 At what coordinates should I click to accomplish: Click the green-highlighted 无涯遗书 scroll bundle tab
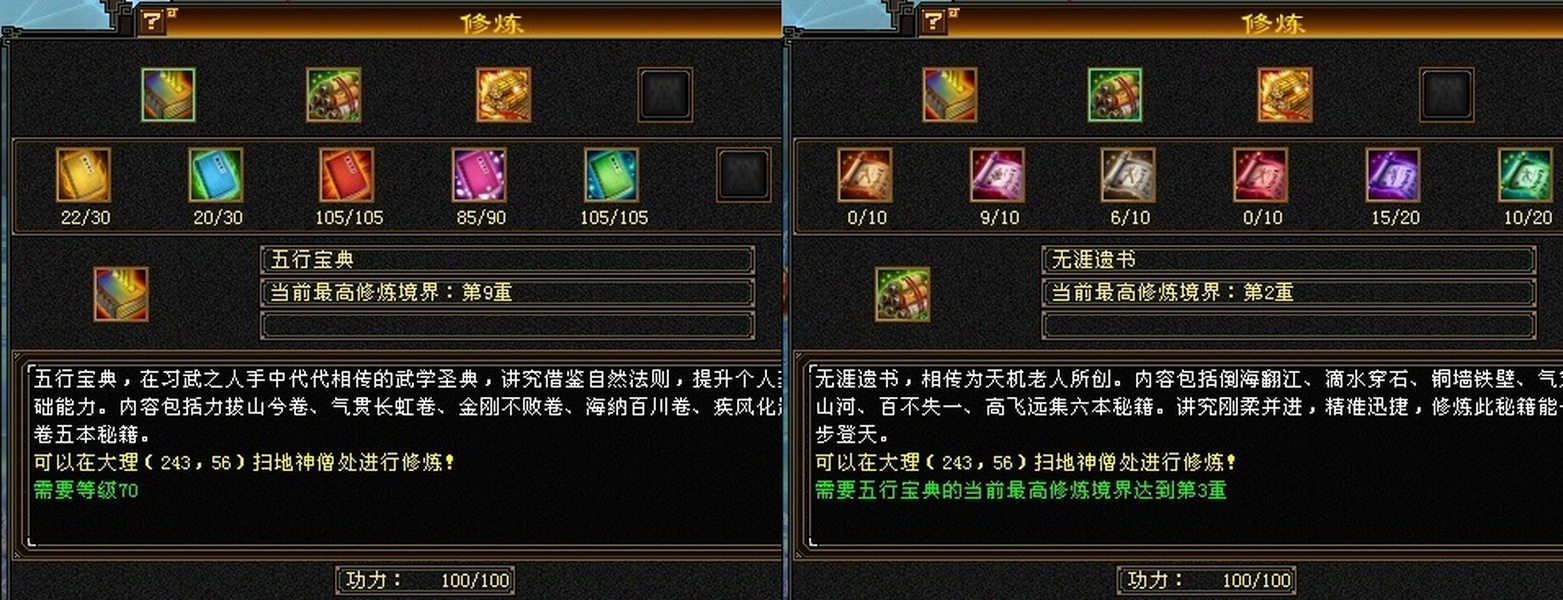tap(1115, 95)
